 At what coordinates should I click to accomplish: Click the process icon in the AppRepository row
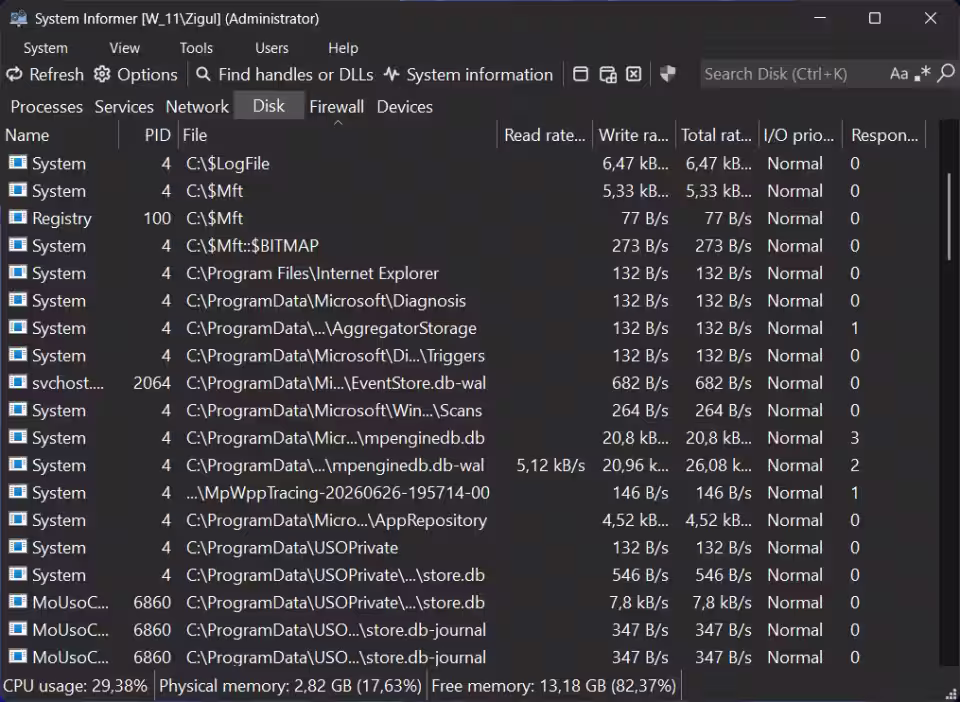coord(18,520)
